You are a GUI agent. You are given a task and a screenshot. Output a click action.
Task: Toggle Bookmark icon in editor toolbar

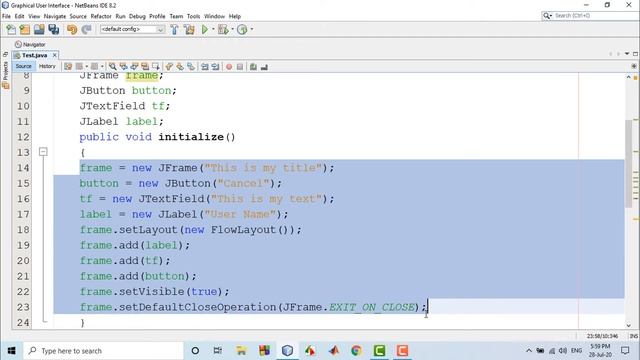pyautogui.click(x=191, y=67)
